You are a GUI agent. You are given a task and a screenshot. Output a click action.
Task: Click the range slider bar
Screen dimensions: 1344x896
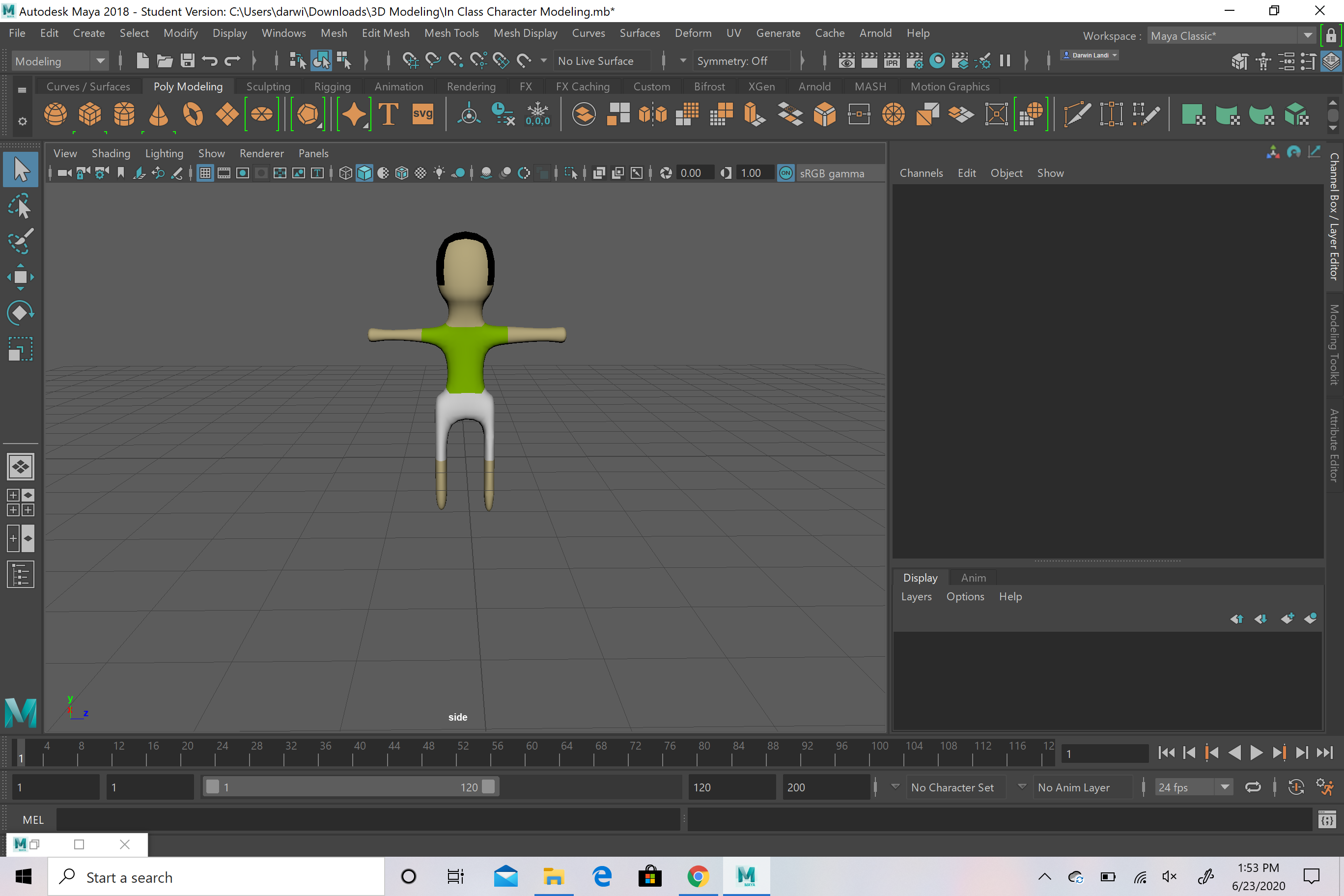point(351,787)
